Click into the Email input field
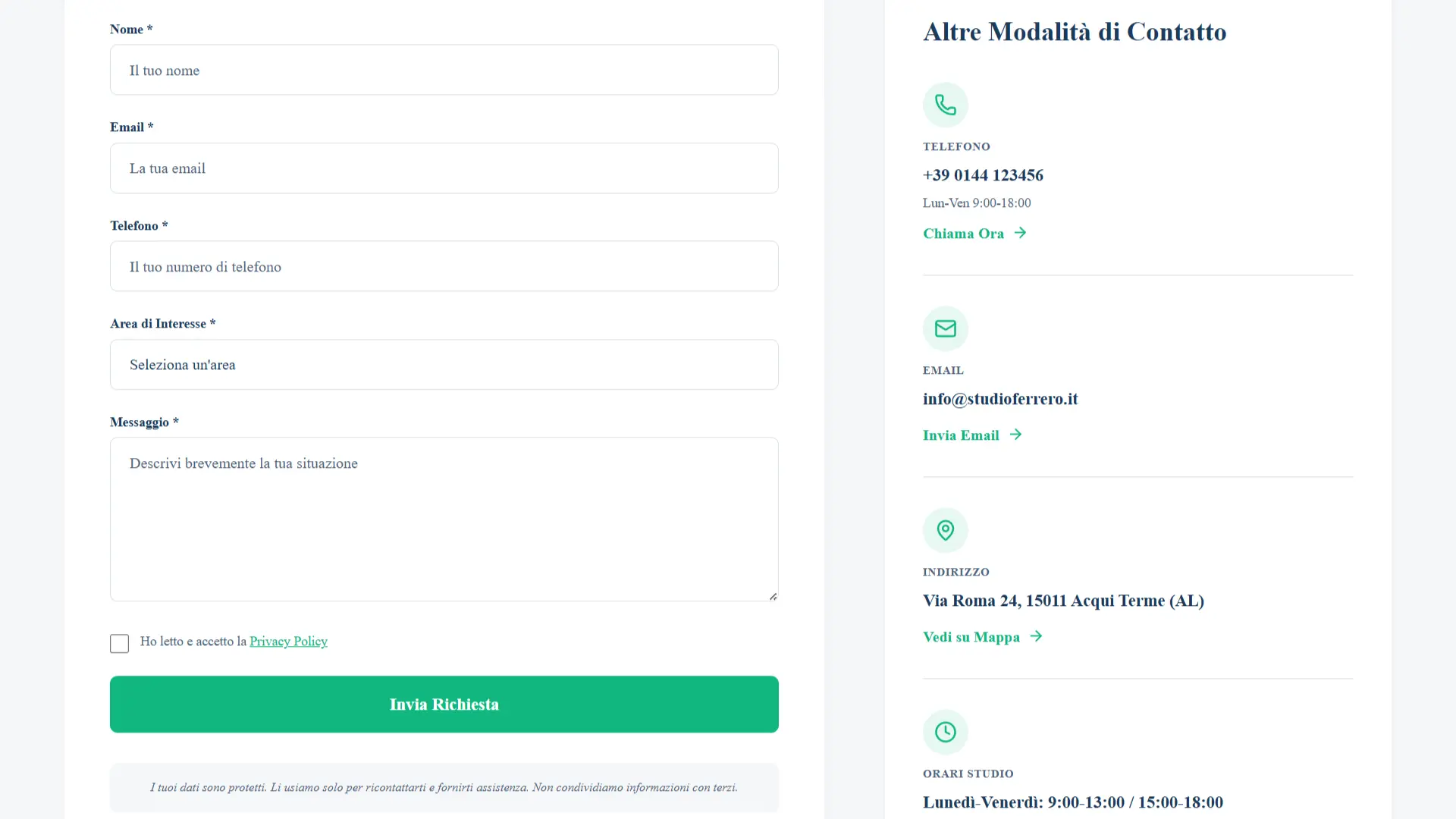 (444, 168)
